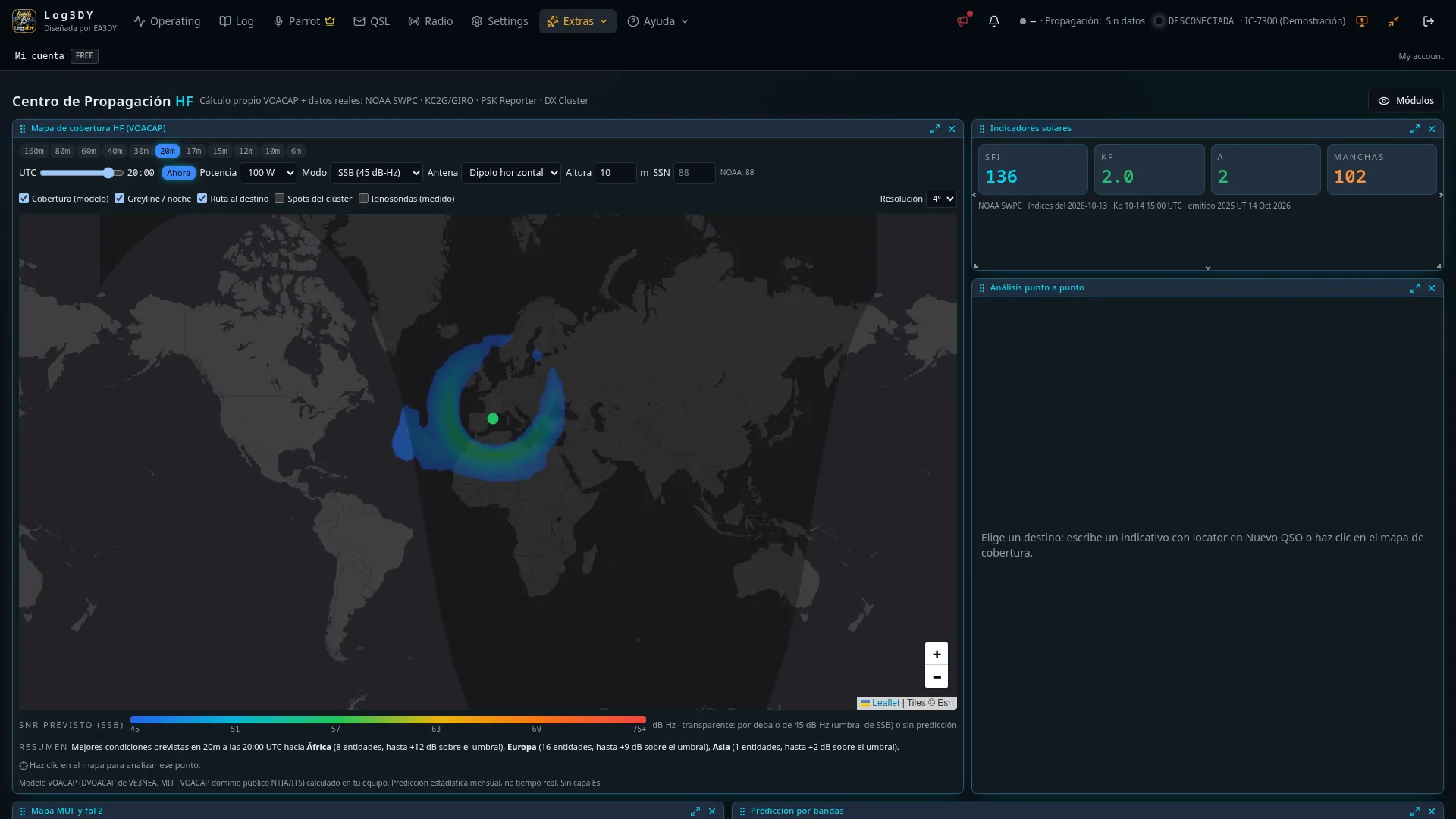Close the Mapa de cobertura HF panel

click(952, 129)
